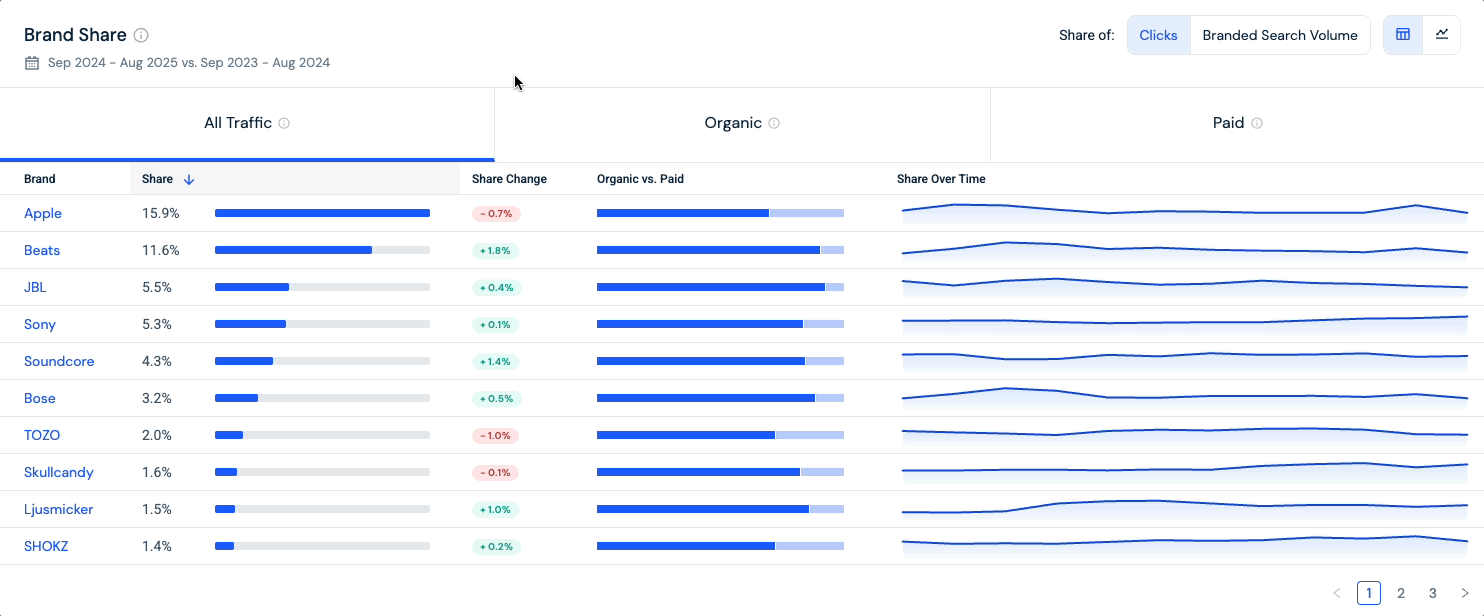The height and width of the screenshot is (616, 1484).
Task: Click Bose's share over time sparkline
Action: point(1184,398)
